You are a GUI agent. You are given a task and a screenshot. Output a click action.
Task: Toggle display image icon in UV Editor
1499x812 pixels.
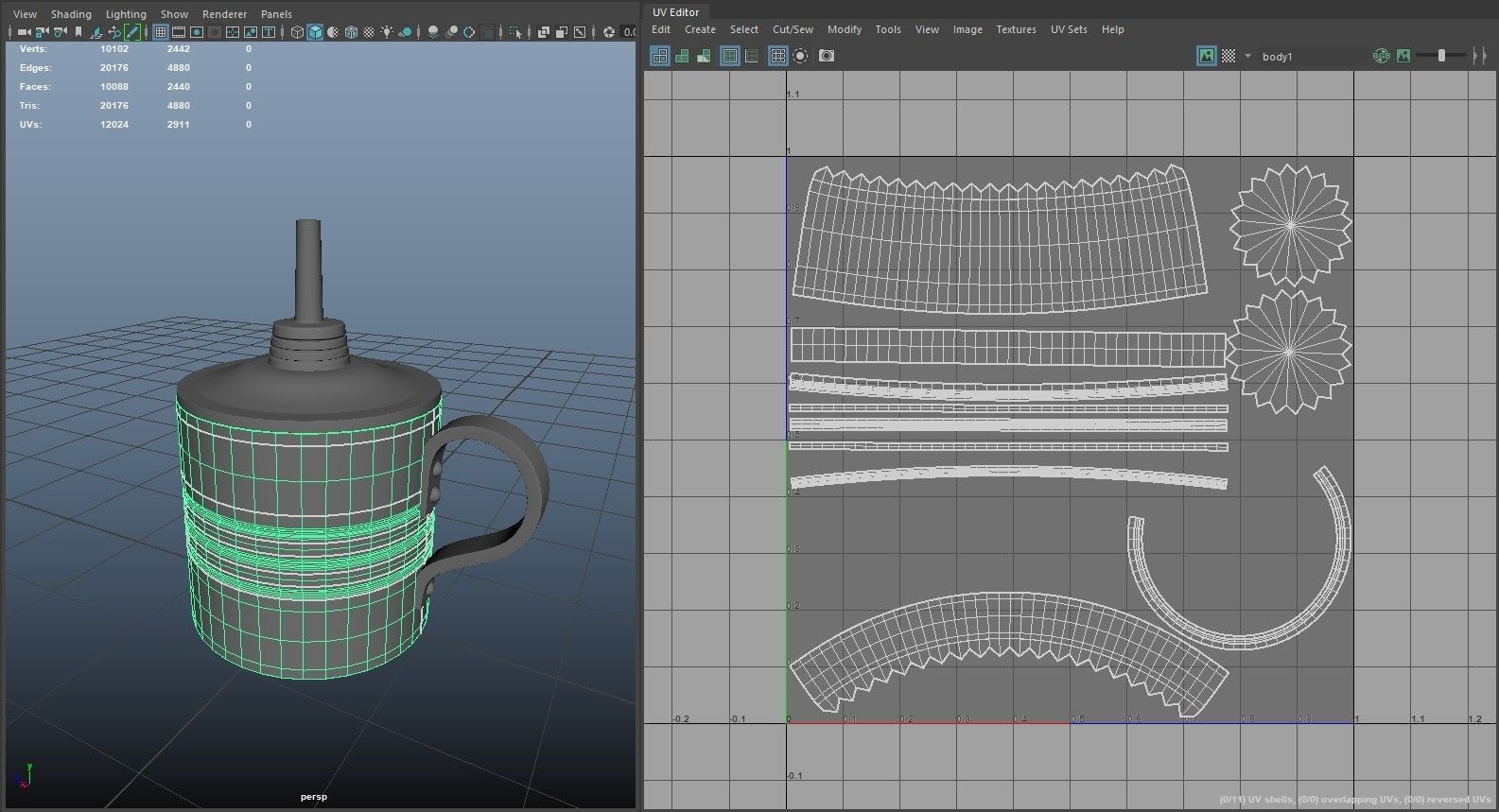click(1207, 56)
